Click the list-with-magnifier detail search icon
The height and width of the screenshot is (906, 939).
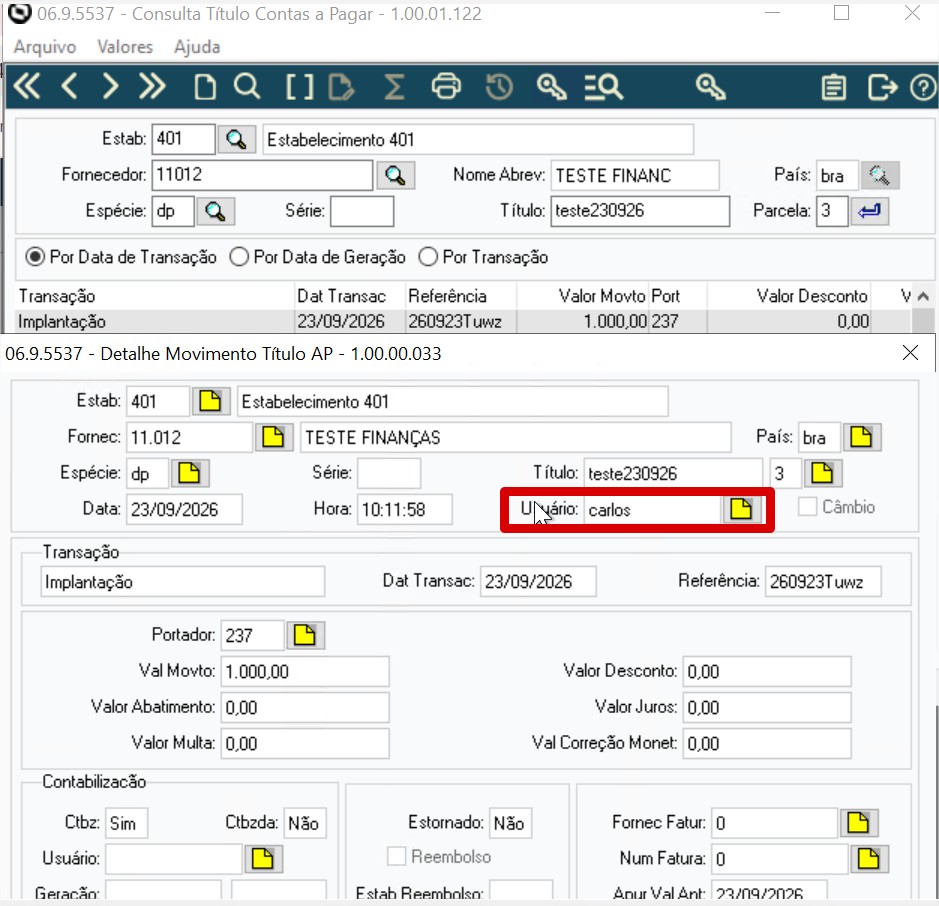coord(604,87)
